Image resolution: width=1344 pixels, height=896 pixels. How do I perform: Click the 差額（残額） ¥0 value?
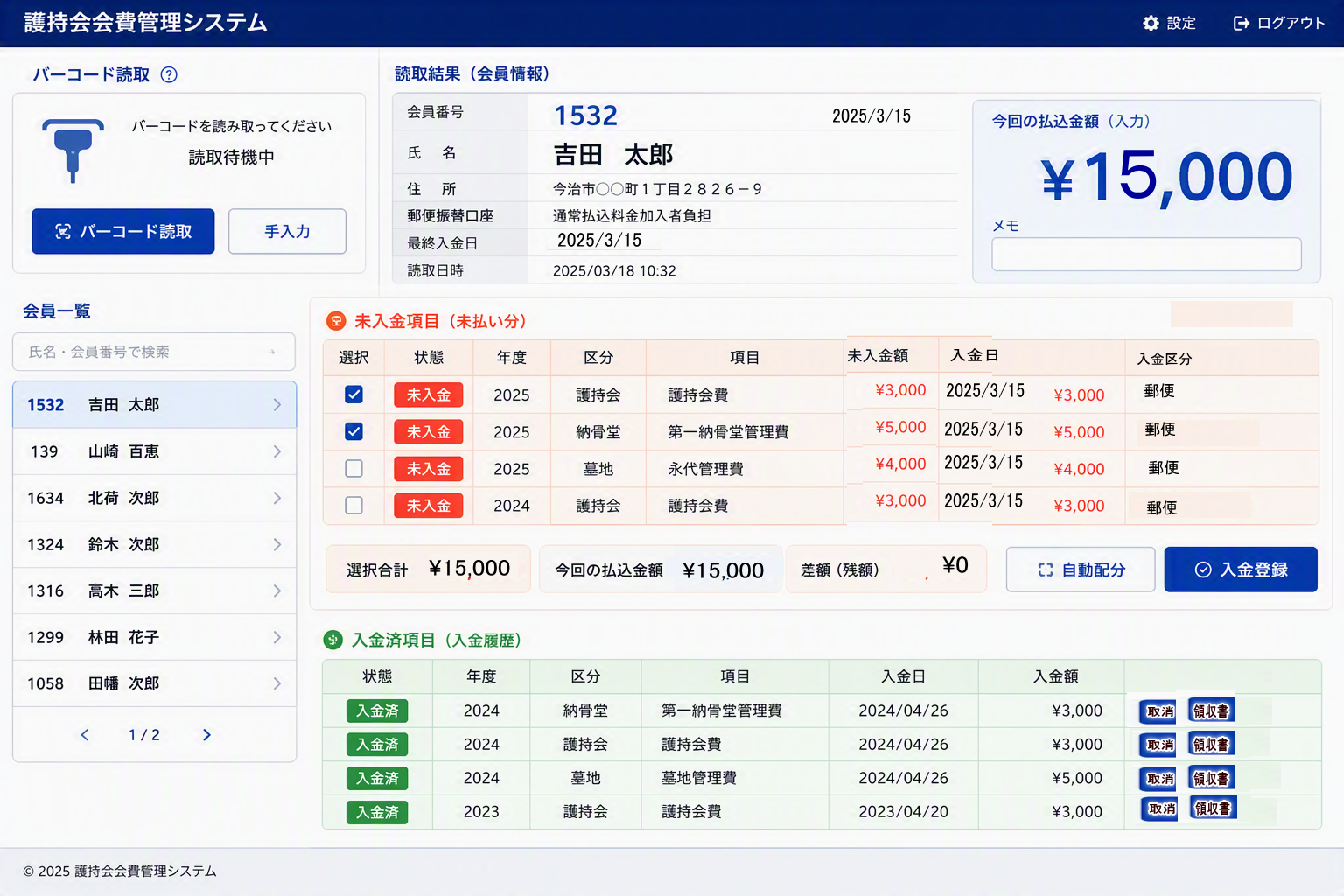955,565
